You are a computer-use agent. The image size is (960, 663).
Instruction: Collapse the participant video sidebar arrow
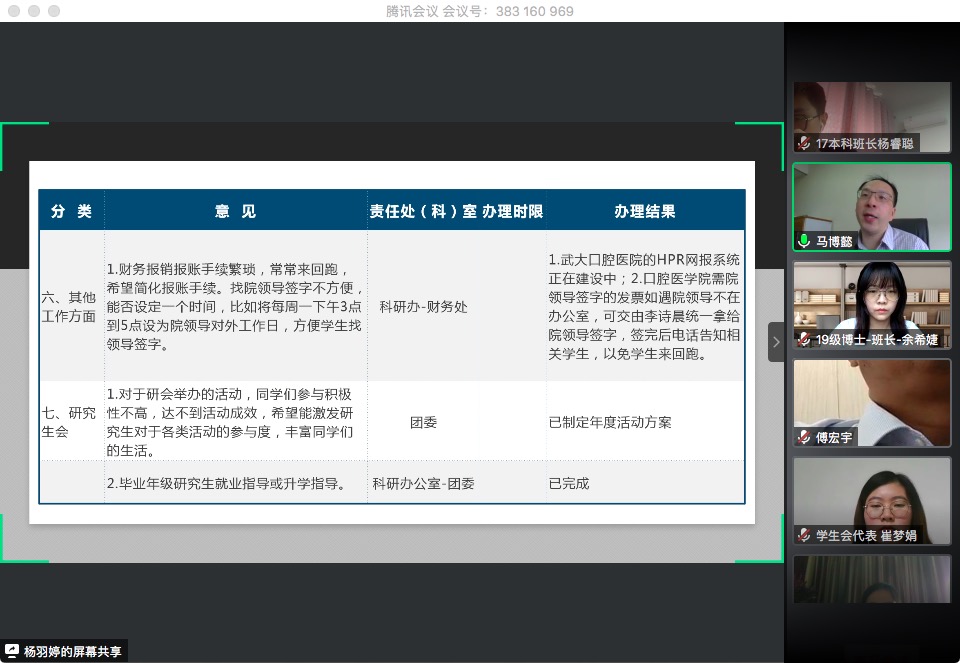[776, 342]
